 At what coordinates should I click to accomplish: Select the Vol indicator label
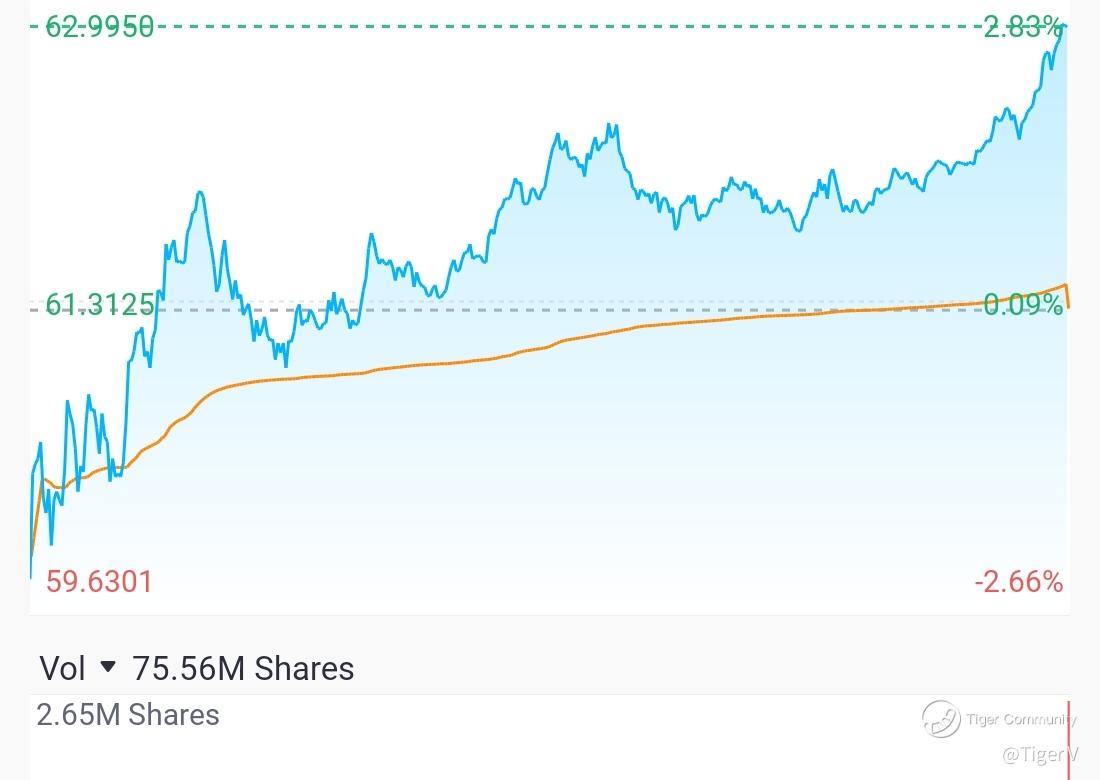(62, 668)
